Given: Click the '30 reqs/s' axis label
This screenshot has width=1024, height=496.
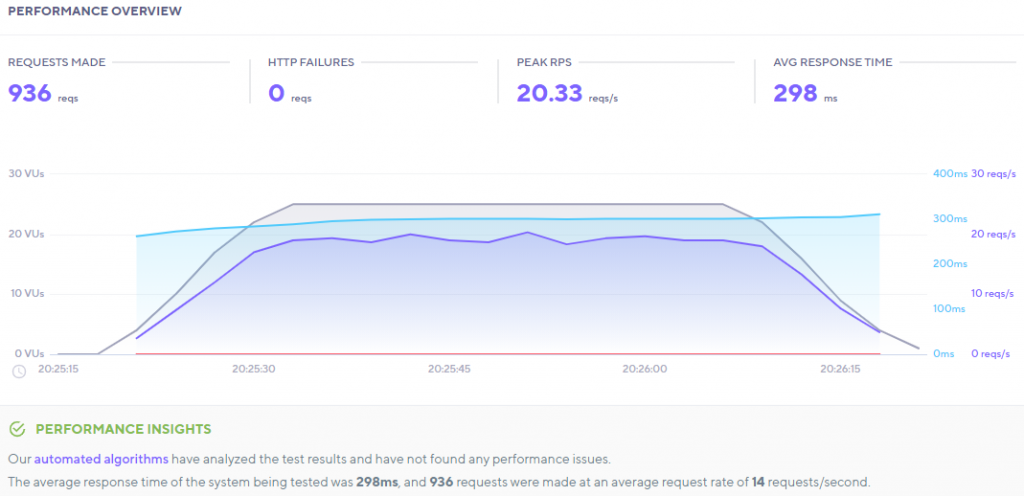Looking at the screenshot, I should (x=995, y=174).
